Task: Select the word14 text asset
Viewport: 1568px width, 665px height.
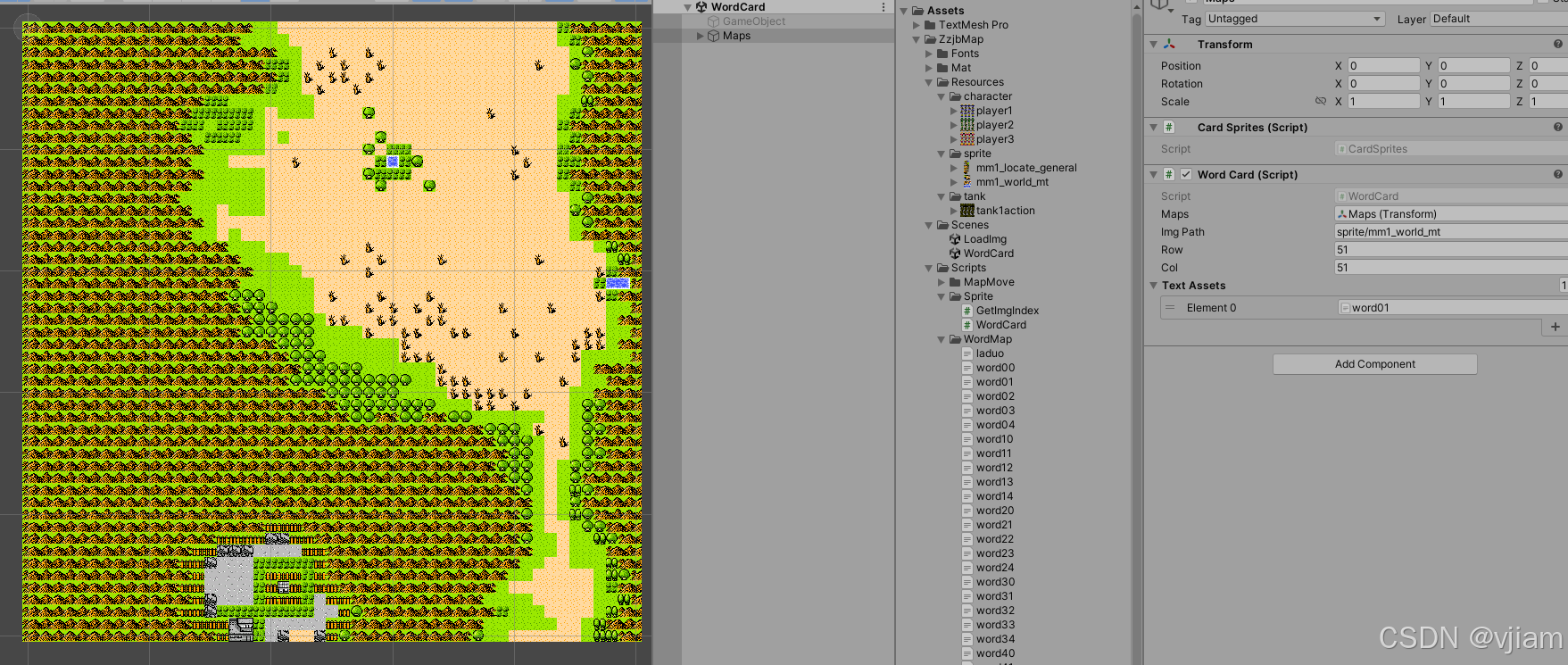Action: point(988,496)
